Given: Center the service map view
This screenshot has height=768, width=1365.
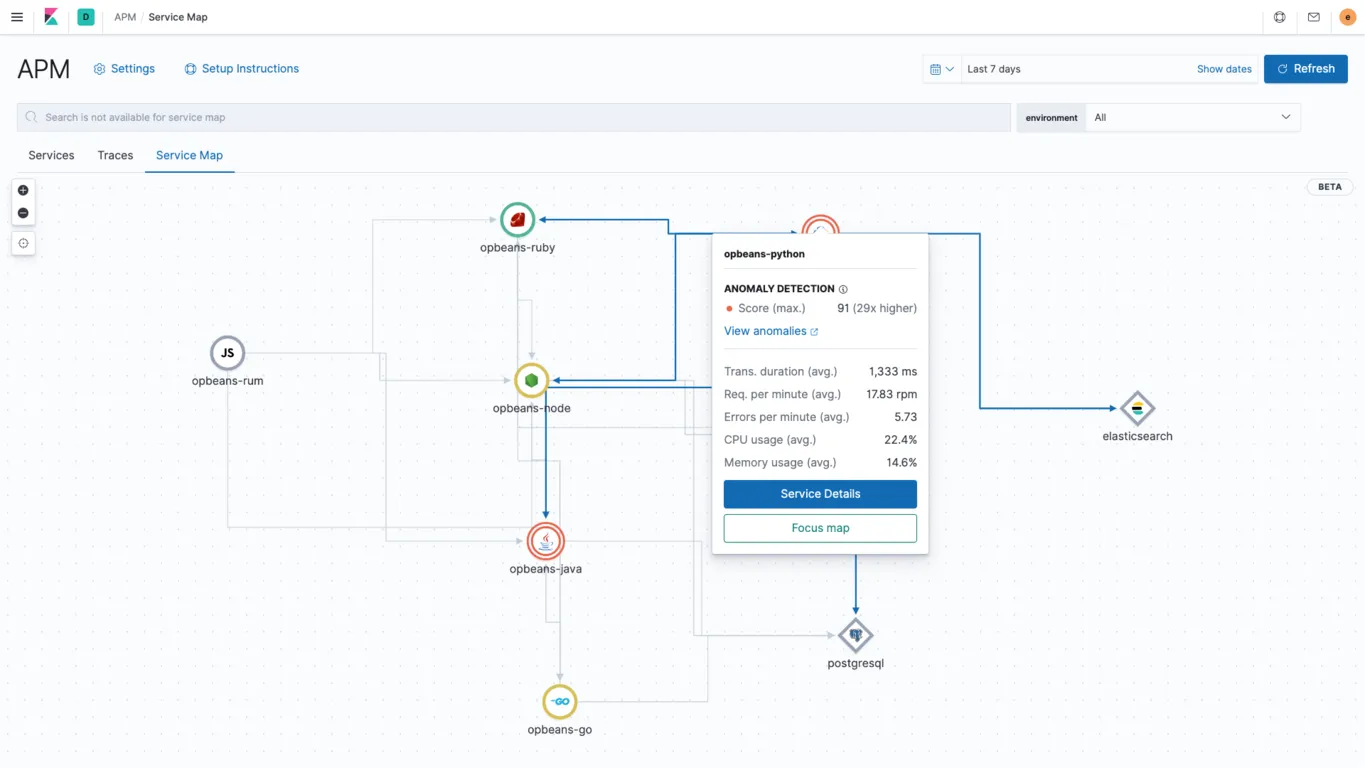Looking at the screenshot, I should click(23, 243).
